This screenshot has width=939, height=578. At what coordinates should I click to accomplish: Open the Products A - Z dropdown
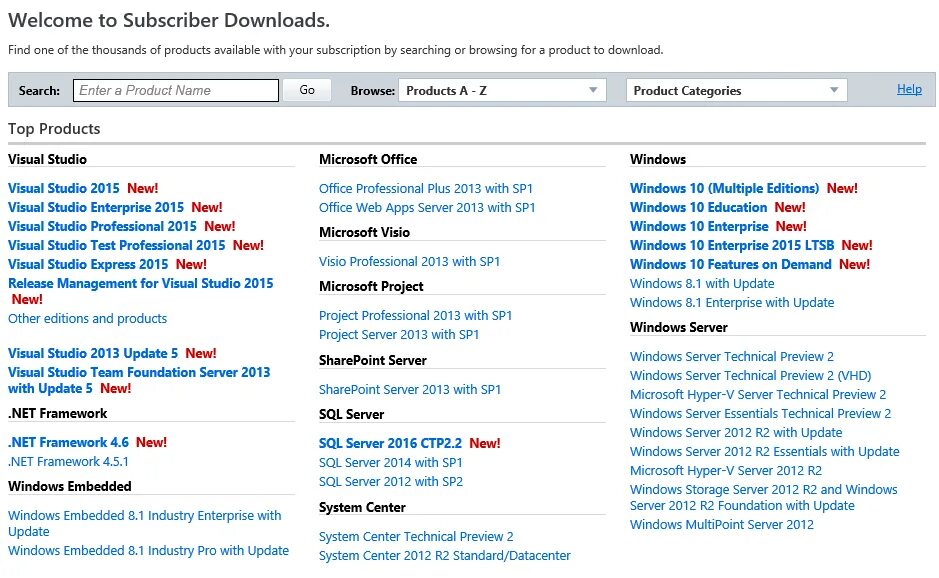click(x=502, y=90)
